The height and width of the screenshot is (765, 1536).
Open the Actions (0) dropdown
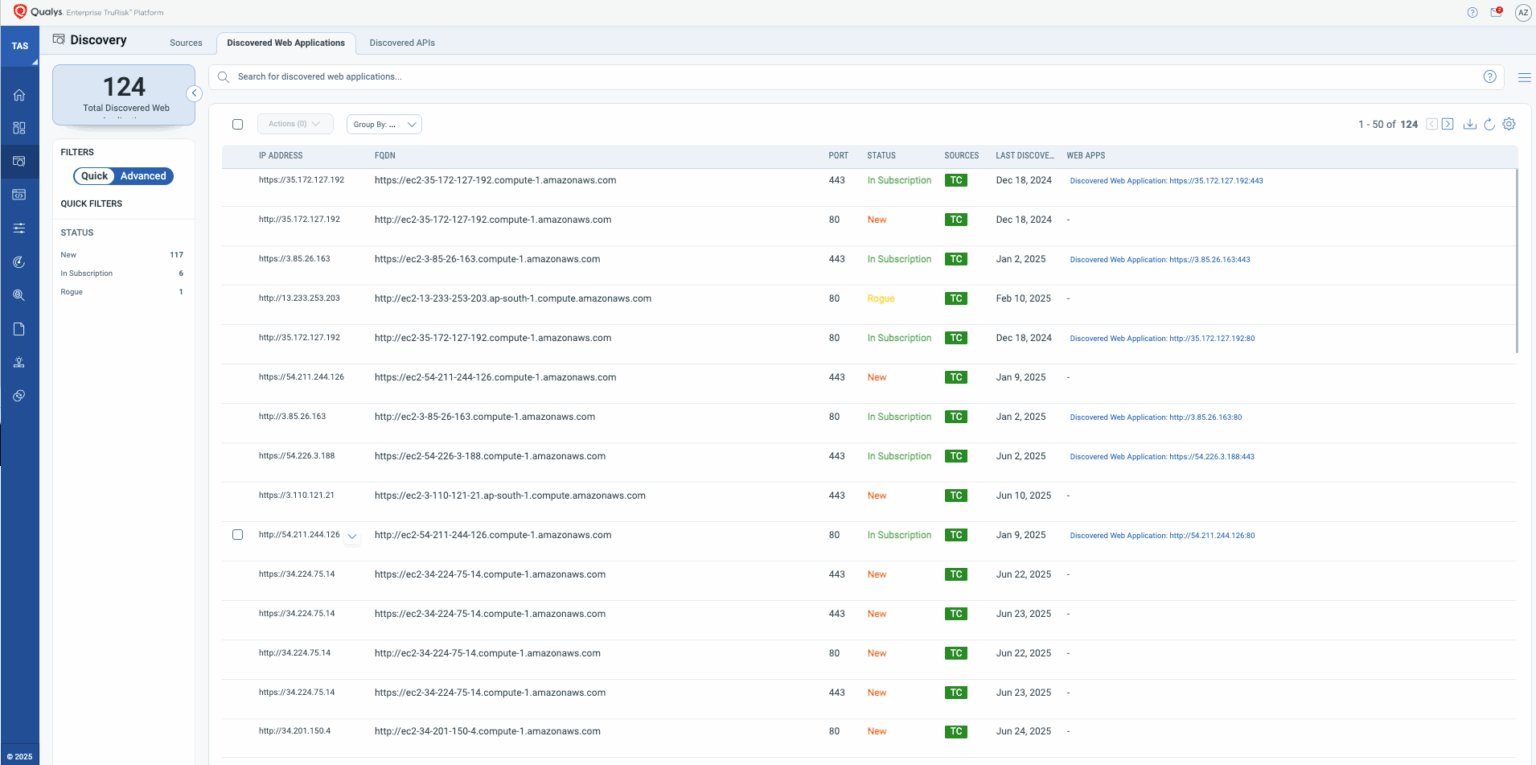(x=295, y=124)
